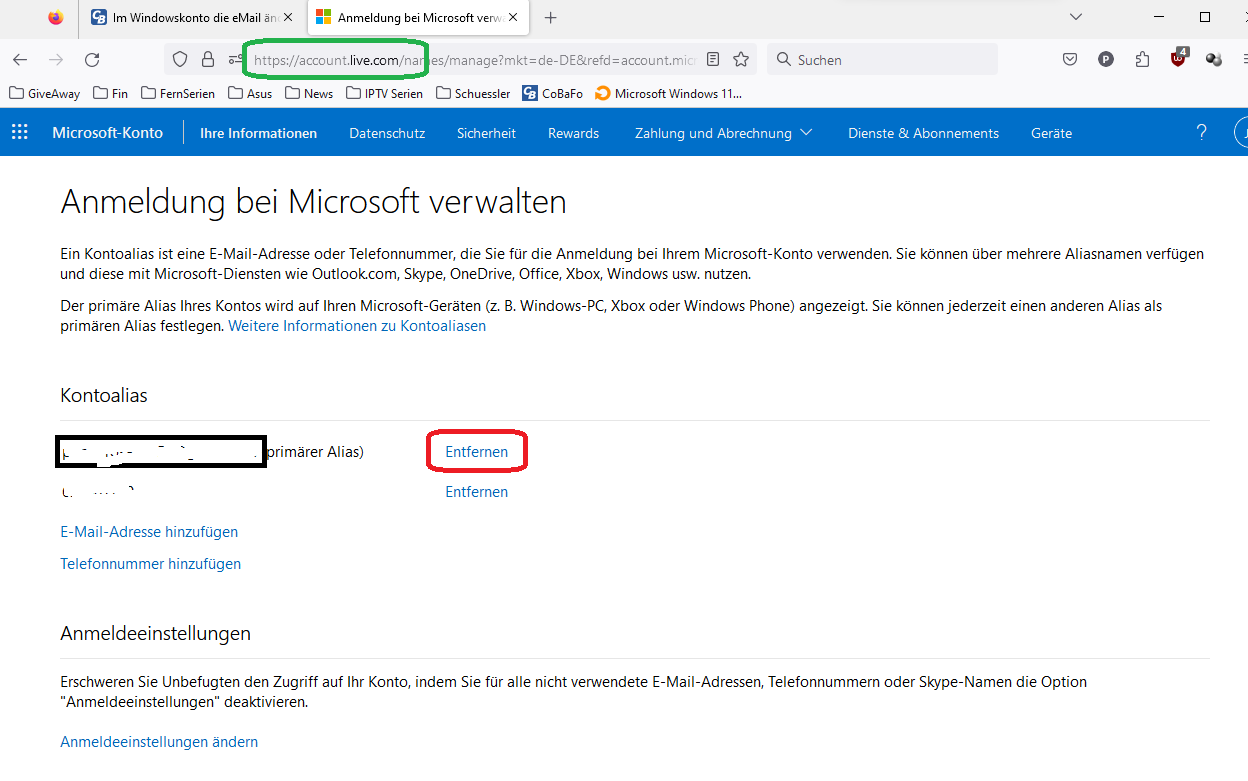Close the Anmeldung bei Microsoft tab
The image size is (1248, 781).
click(x=511, y=17)
